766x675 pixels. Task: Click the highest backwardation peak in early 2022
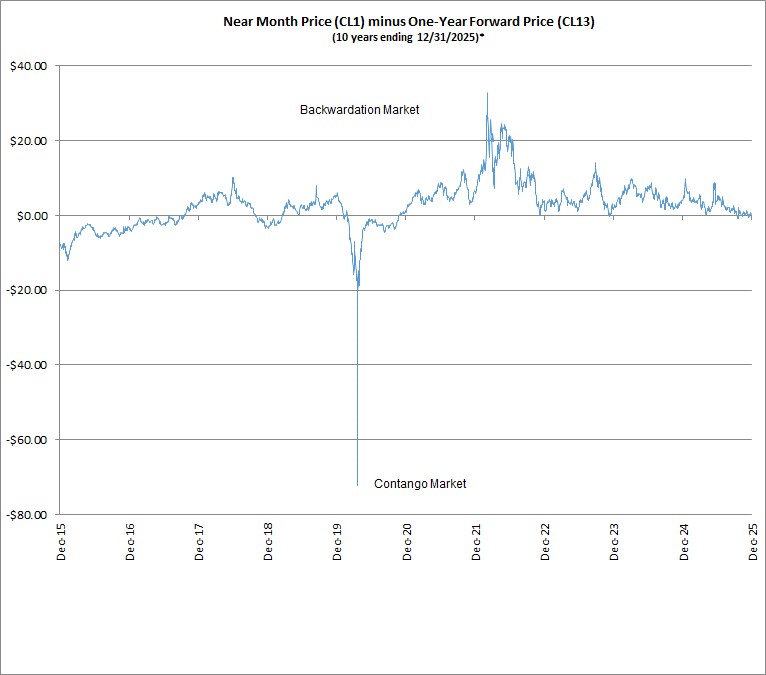click(487, 93)
